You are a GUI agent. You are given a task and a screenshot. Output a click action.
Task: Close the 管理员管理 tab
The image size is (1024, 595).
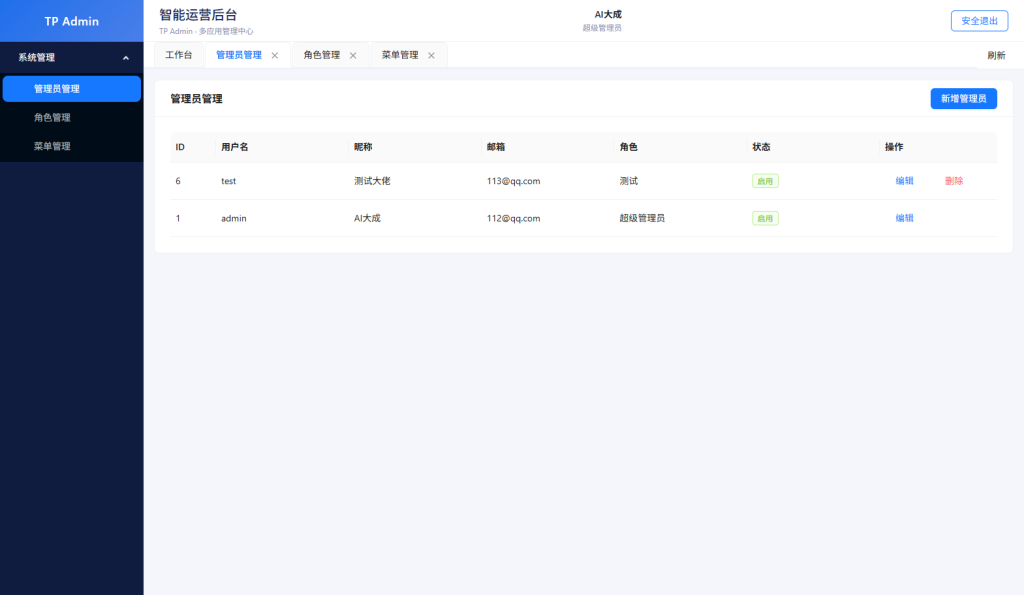[275, 56]
